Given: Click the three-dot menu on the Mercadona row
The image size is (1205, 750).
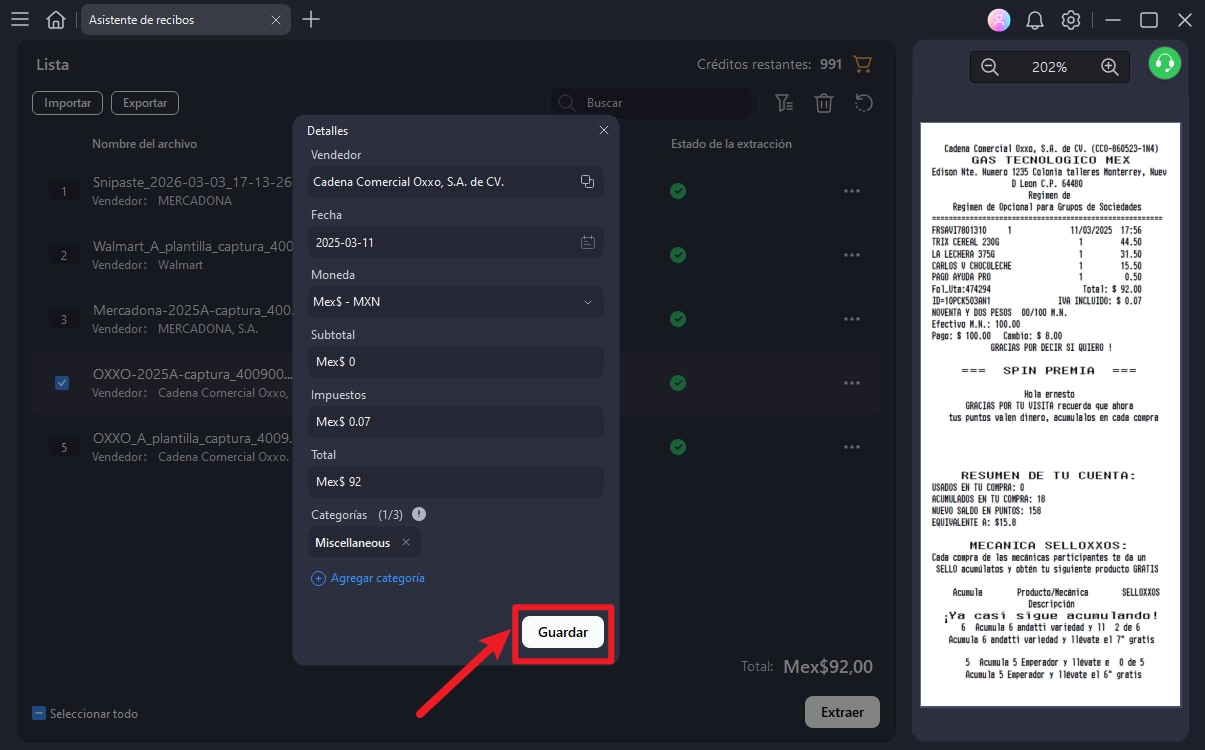Looking at the screenshot, I should coord(852,319).
